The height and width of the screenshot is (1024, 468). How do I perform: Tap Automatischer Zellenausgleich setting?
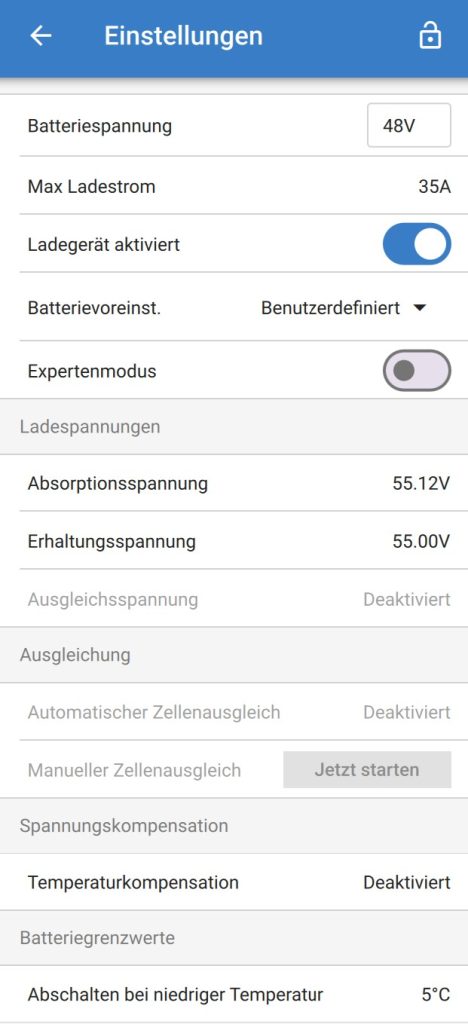[x=234, y=712]
